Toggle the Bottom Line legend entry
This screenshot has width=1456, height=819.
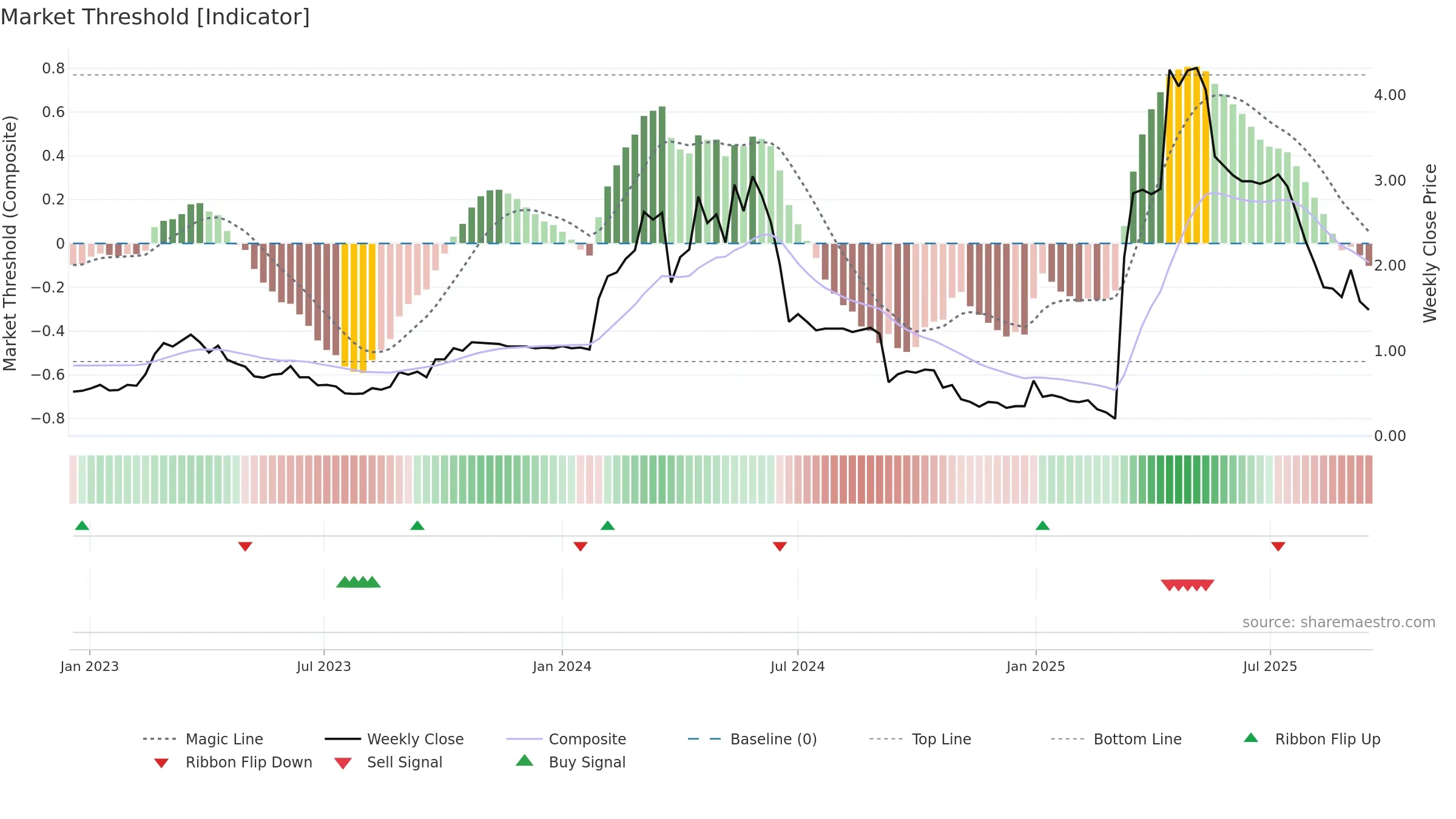[x=1116, y=739]
